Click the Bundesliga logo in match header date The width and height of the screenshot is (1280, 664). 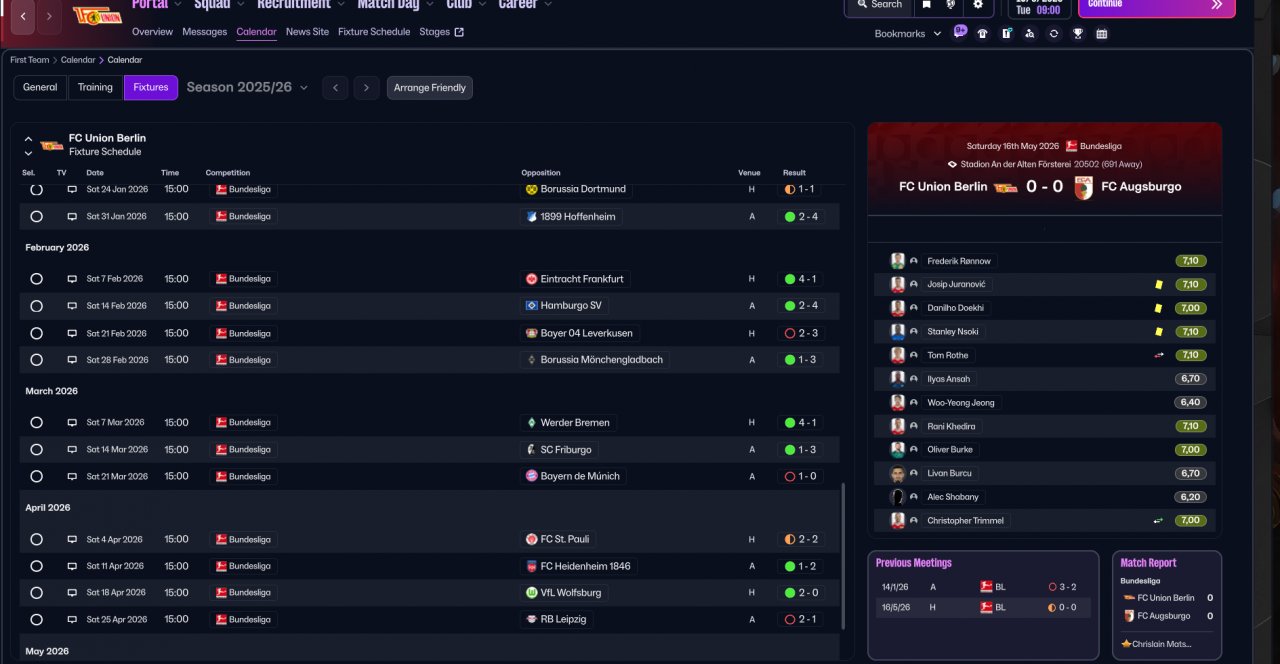(1071, 146)
